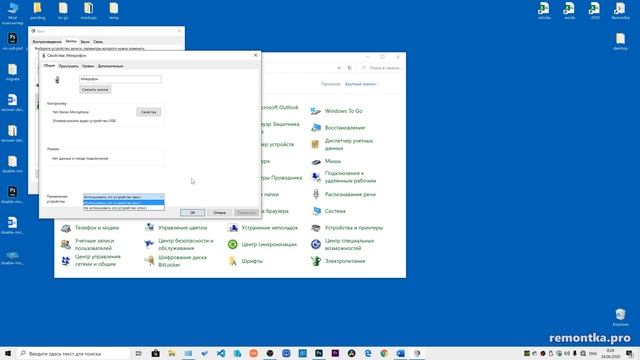Choose the option not to use this device (off)

tap(124, 208)
